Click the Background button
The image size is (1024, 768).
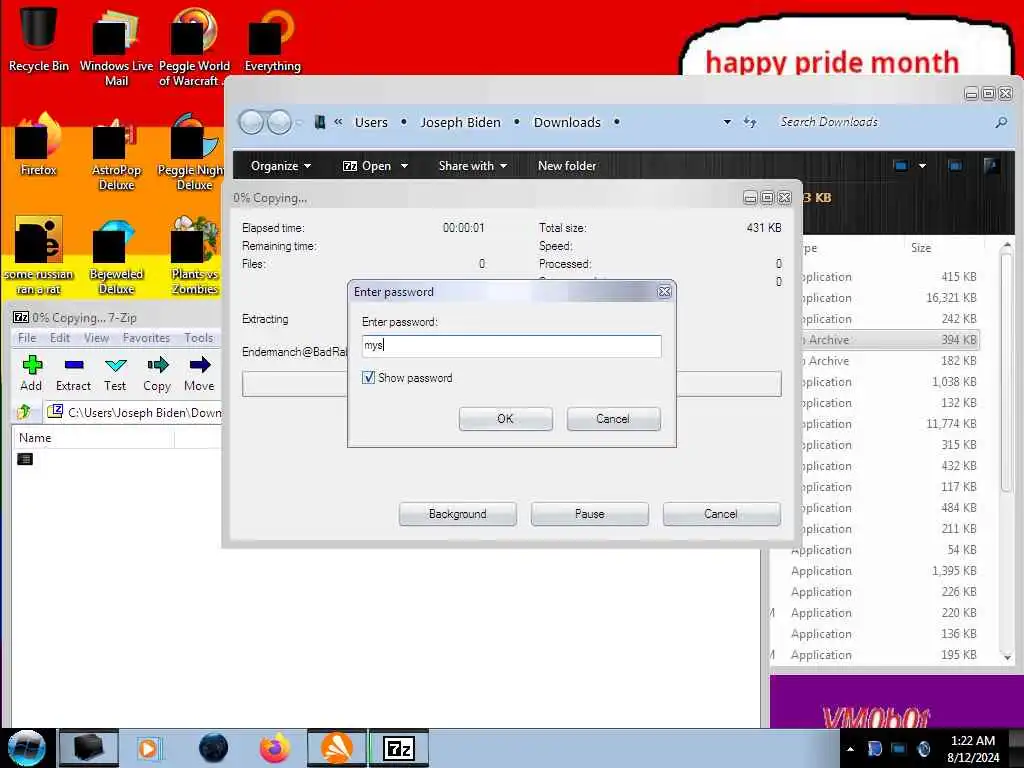tap(457, 514)
